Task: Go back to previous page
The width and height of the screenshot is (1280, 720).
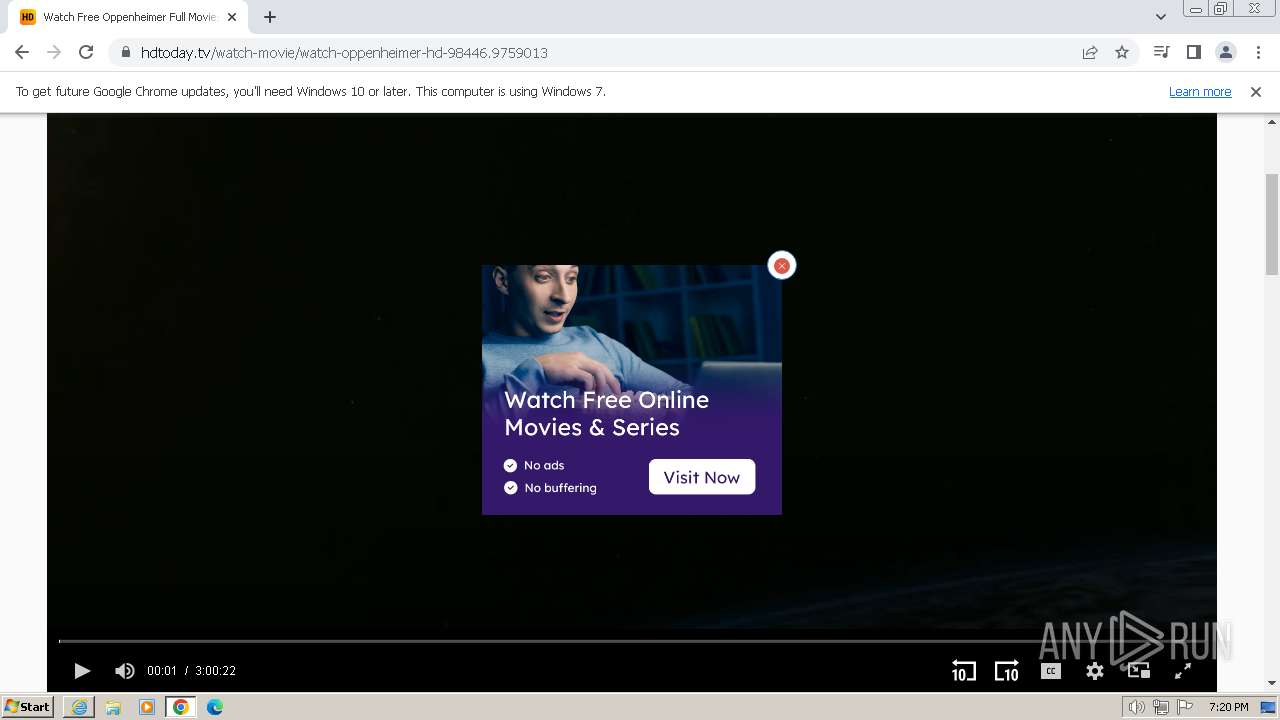Action: [x=22, y=52]
